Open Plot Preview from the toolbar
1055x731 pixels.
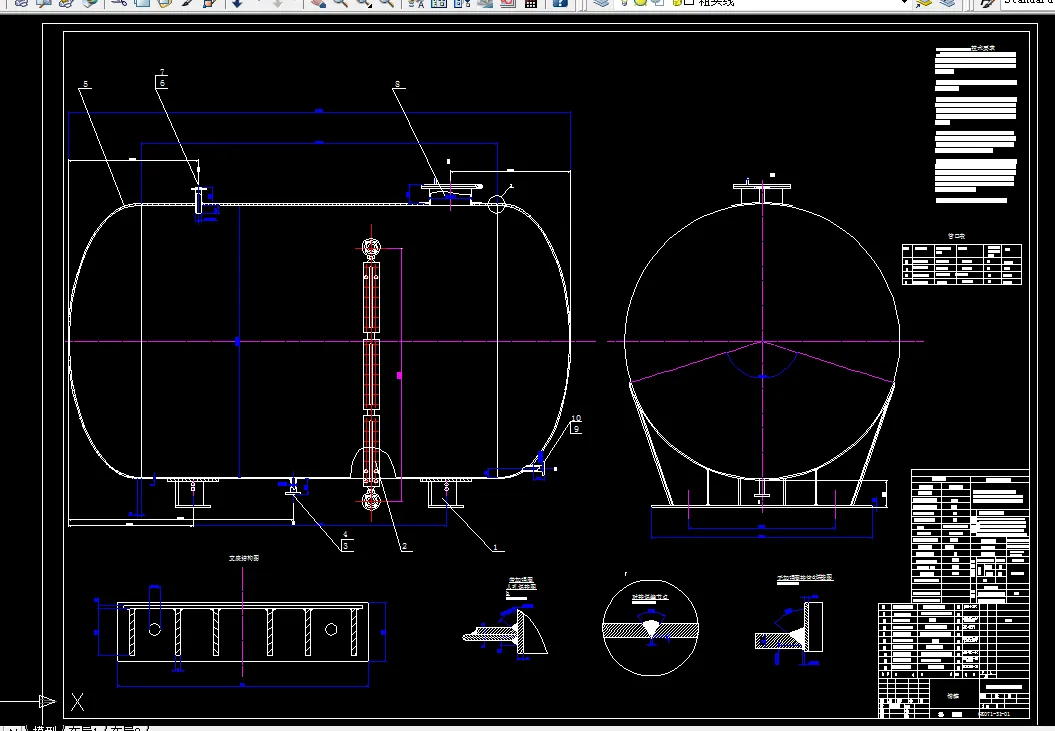click(44, 3)
